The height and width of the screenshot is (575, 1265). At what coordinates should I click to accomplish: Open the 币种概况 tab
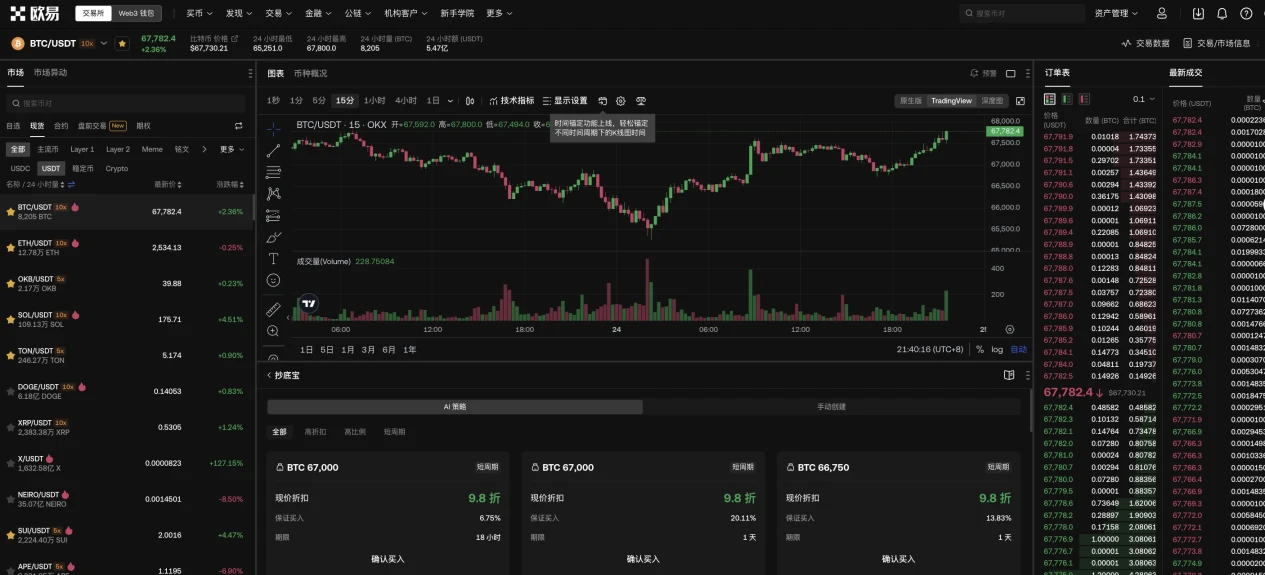coord(310,73)
